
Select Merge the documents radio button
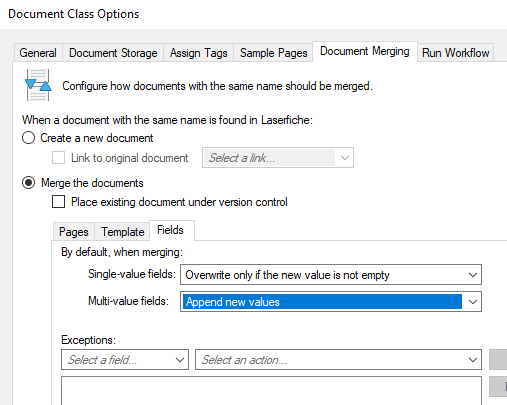(28, 183)
